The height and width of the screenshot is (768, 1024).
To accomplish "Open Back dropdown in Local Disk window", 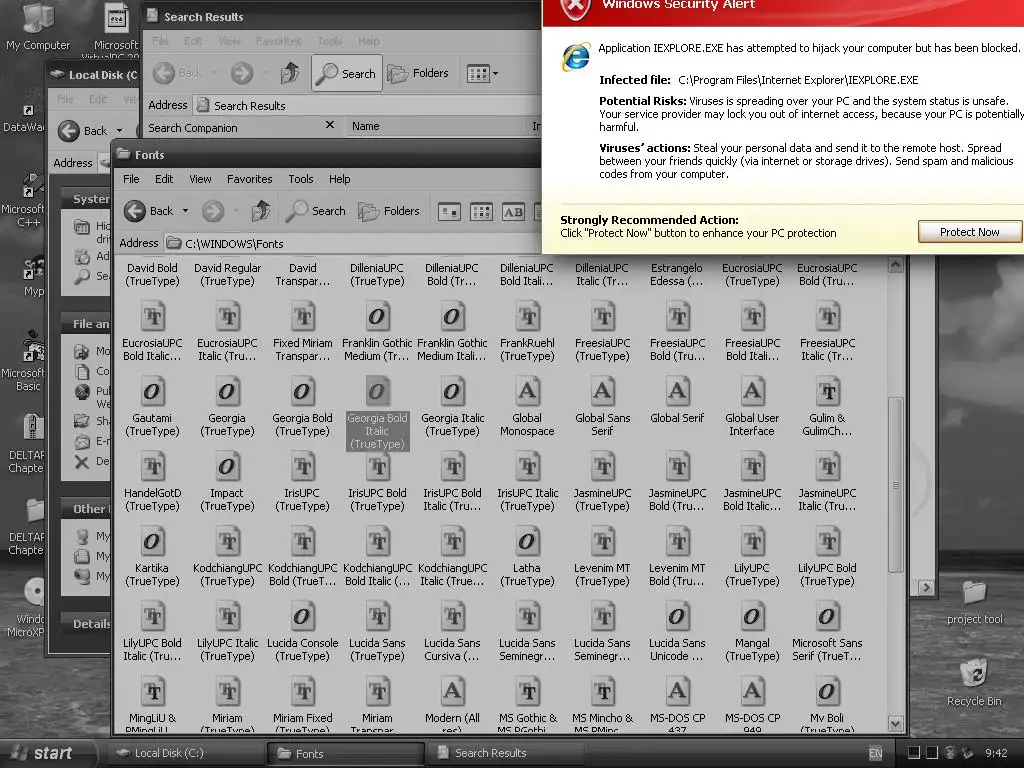I will (120, 131).
